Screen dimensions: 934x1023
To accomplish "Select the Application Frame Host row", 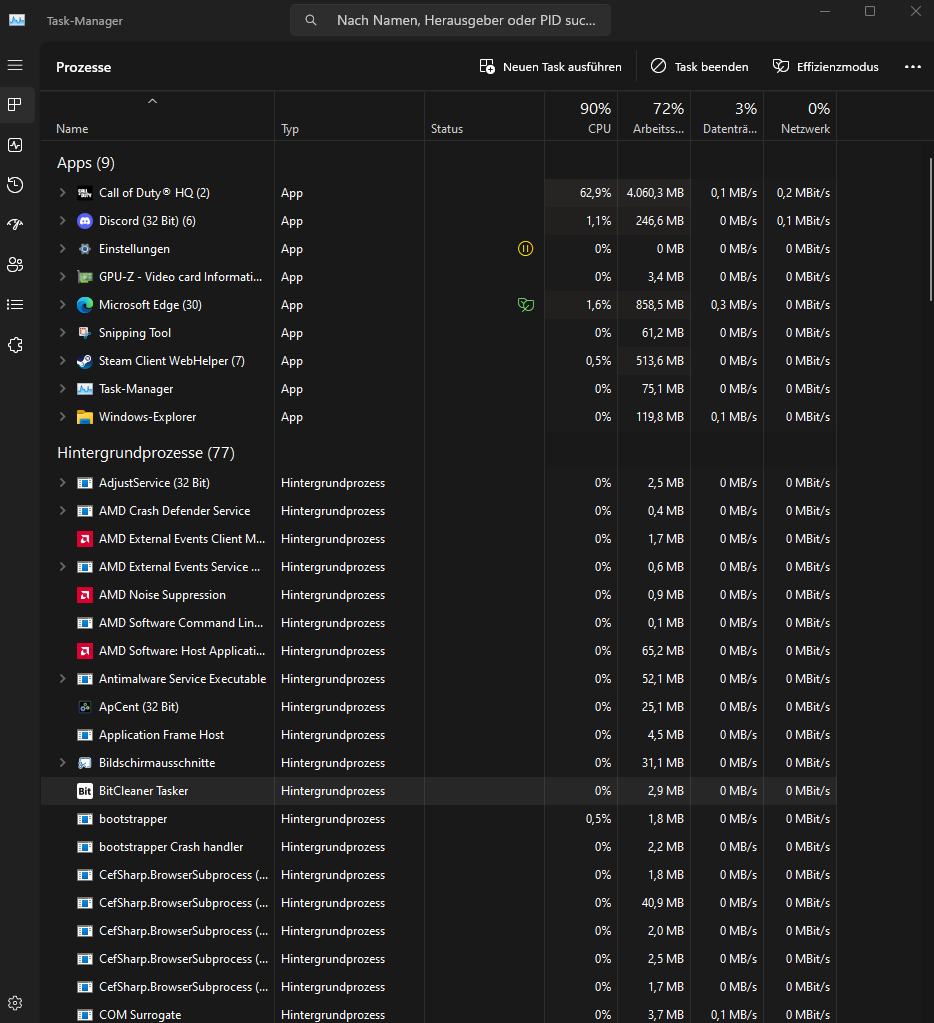I will click(x=438, y=735).
